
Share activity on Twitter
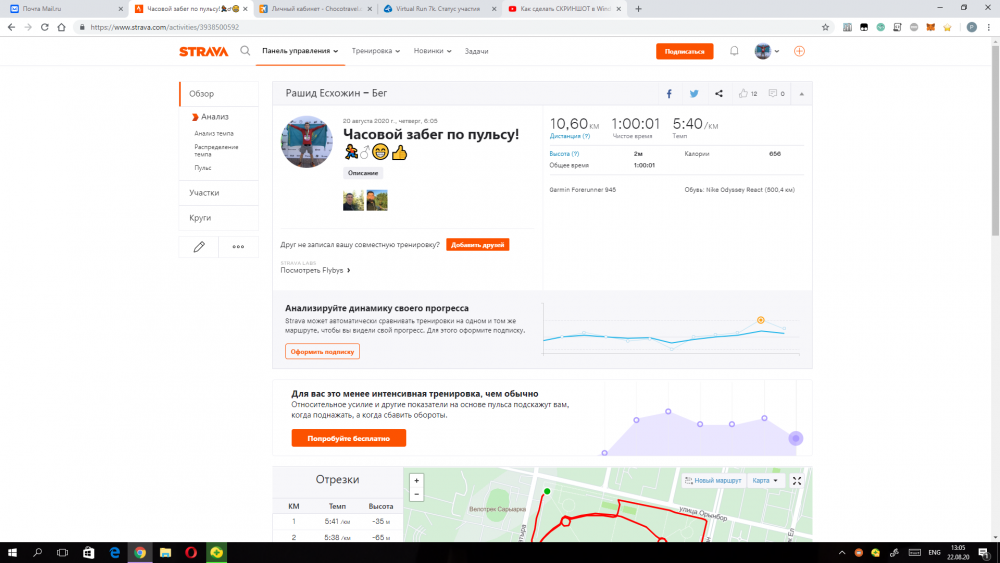tap(694, 94)
